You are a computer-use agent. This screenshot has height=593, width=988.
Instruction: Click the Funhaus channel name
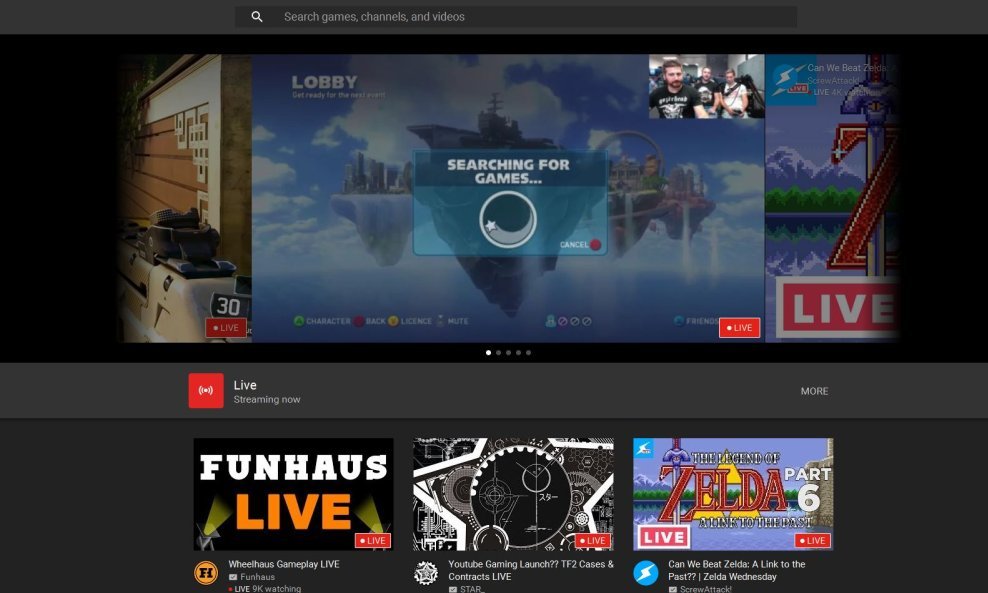tap(258, 577)
